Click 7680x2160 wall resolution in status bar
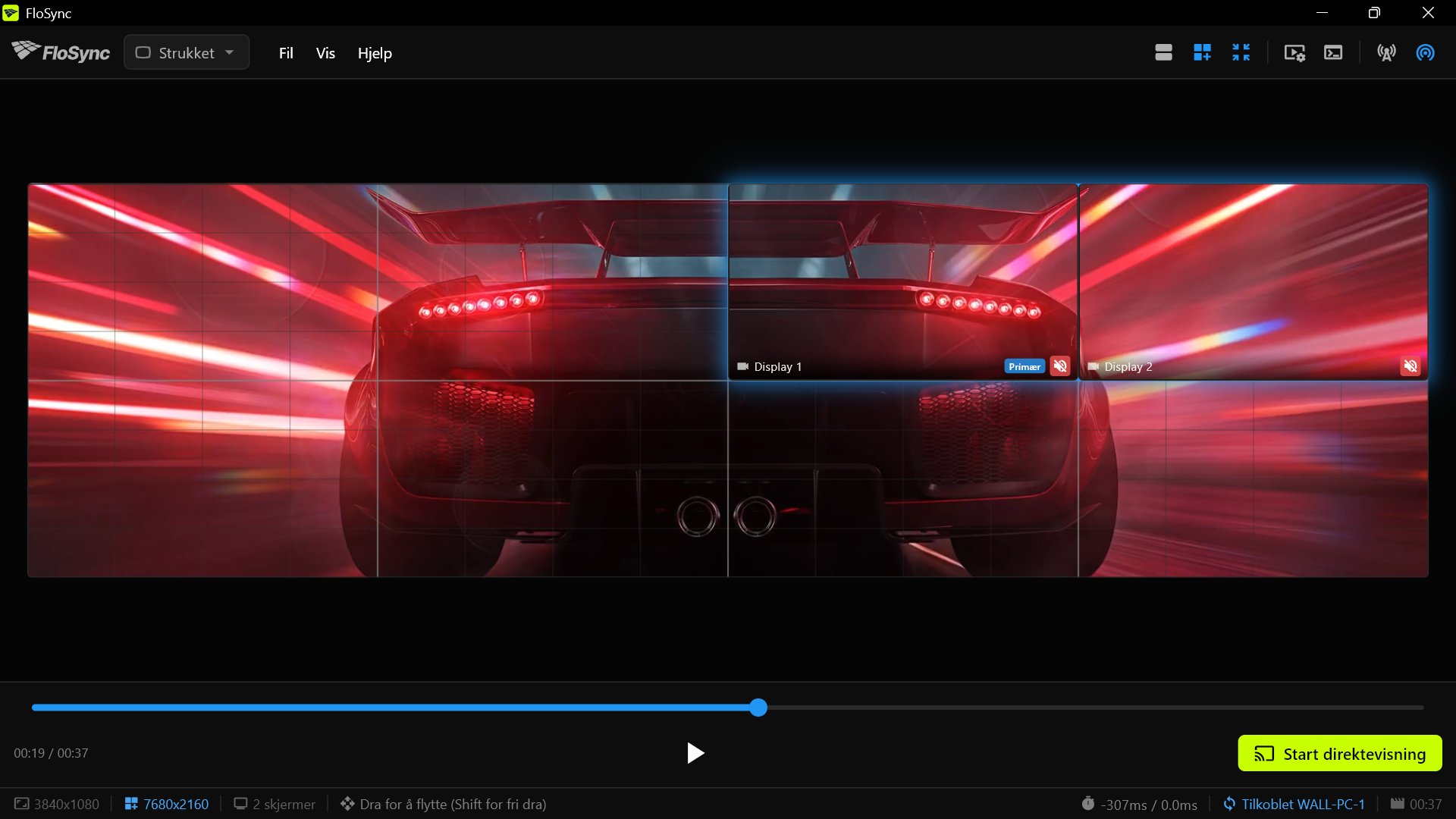1456x819 pixels. pyautogui.click(x=167, y=804)
